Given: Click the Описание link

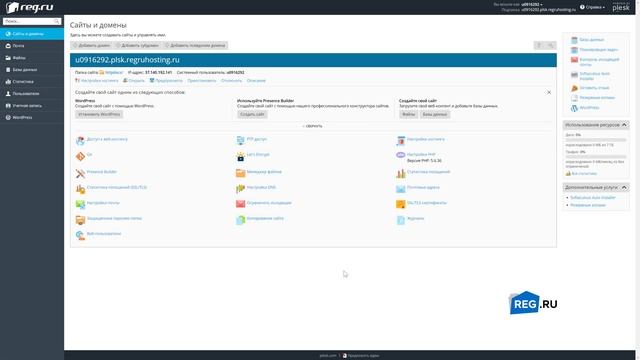Looking at the screenshot, I should coord(256,80).
